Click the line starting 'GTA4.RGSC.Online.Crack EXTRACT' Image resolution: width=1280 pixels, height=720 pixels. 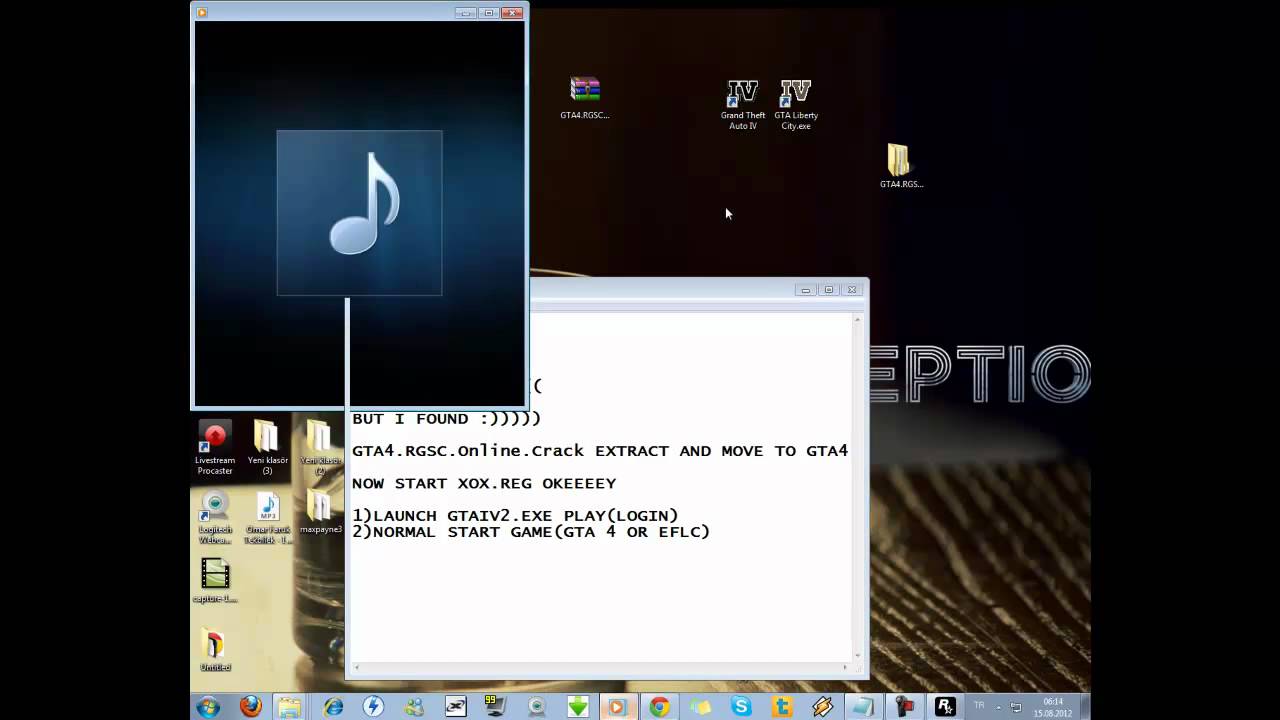pos(600,451)
